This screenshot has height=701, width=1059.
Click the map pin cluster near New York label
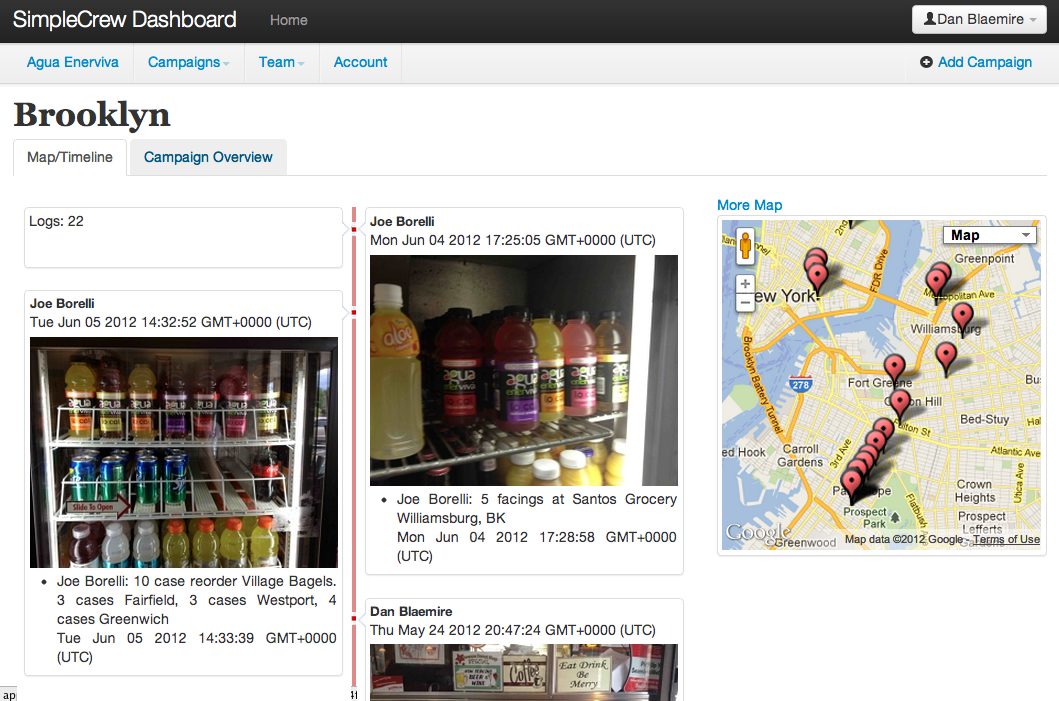click(817, 271)
